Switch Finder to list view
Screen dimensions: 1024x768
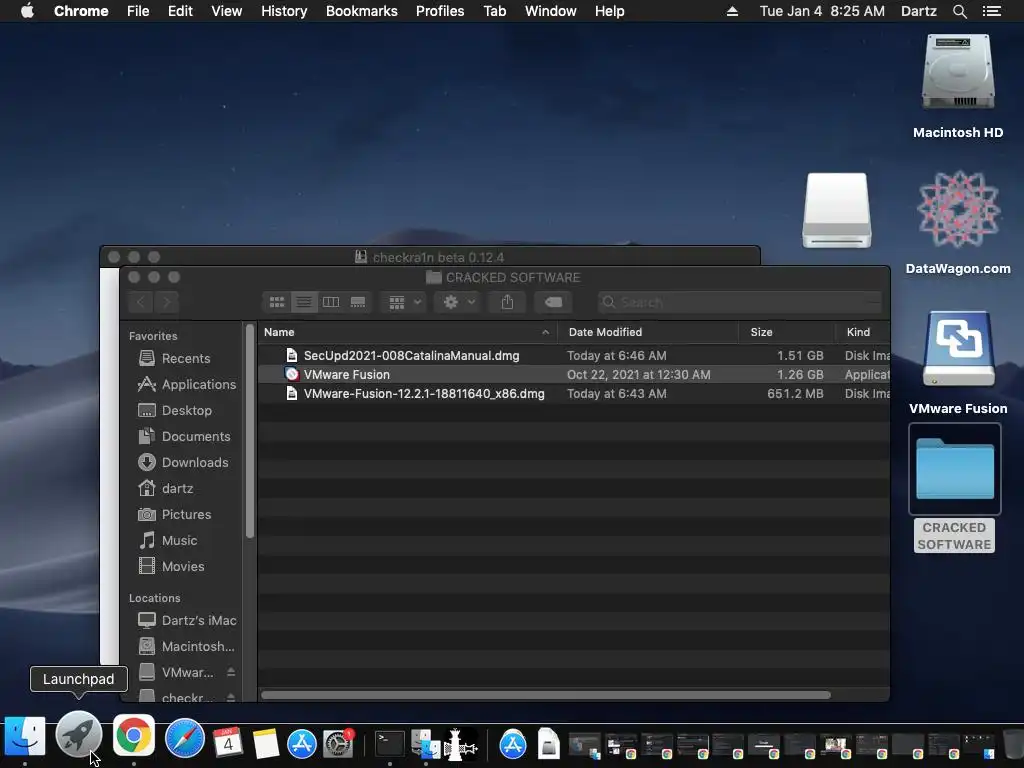coord(304,302)
